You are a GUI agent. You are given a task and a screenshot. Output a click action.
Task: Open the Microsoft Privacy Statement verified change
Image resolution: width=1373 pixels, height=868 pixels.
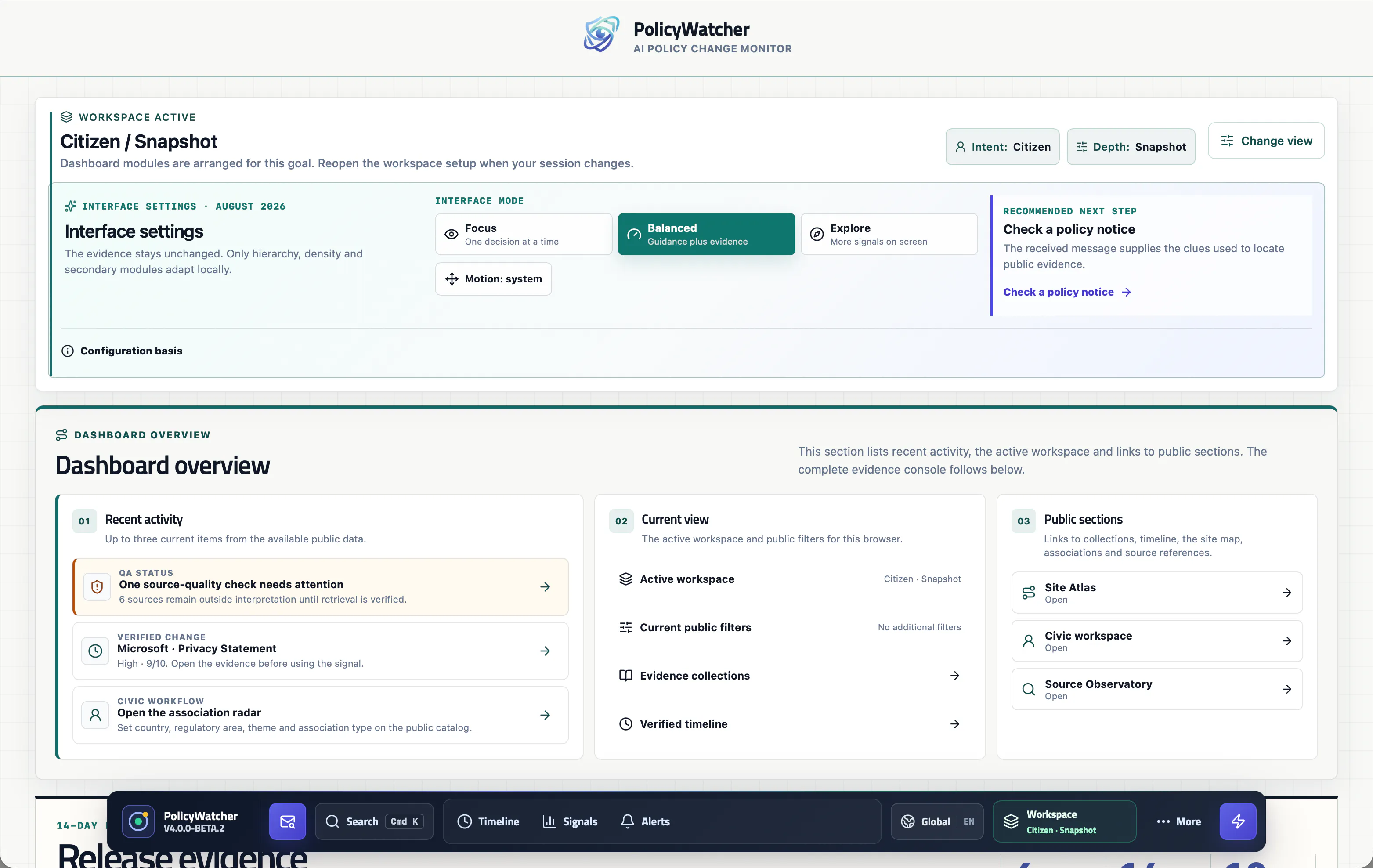pos(321,651)
